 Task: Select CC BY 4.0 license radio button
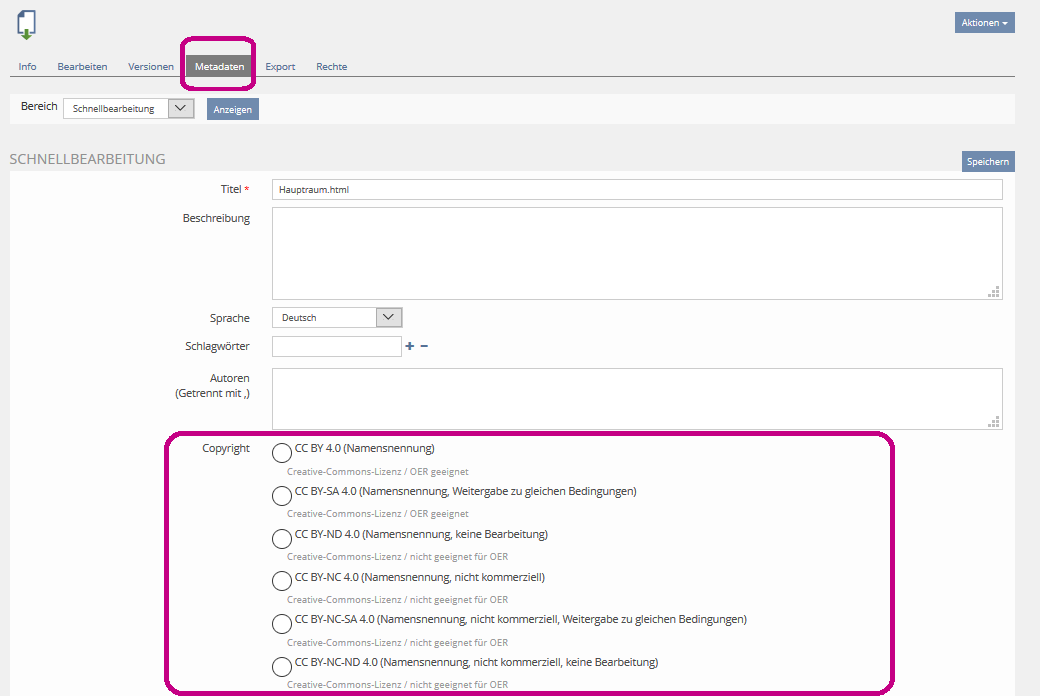pyautogui.click(x=282, y=453)
